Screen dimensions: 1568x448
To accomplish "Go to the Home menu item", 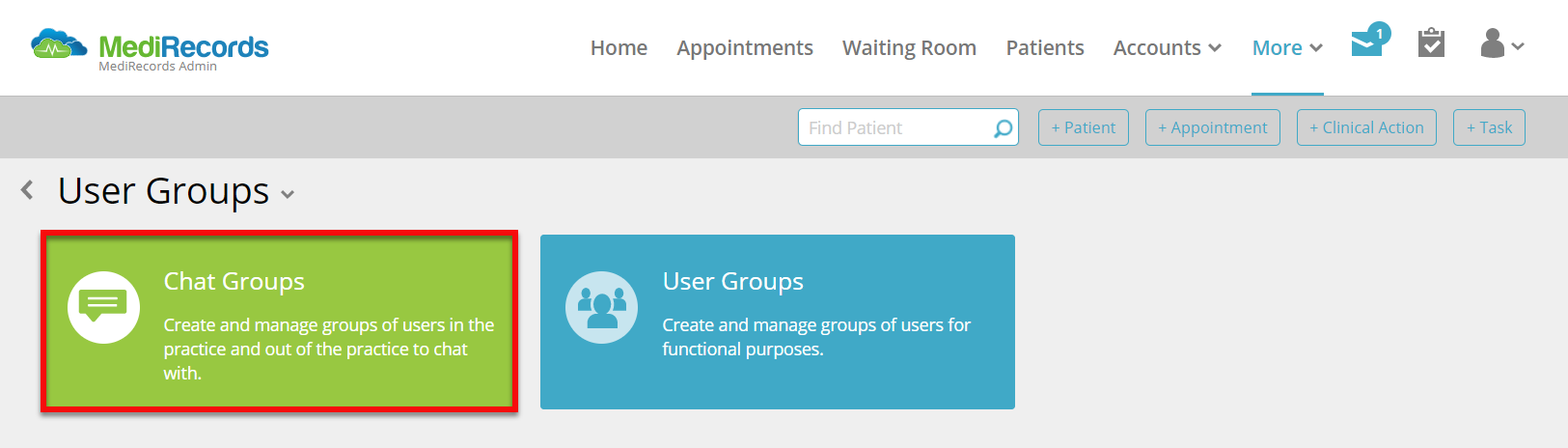I will (619, 47).
